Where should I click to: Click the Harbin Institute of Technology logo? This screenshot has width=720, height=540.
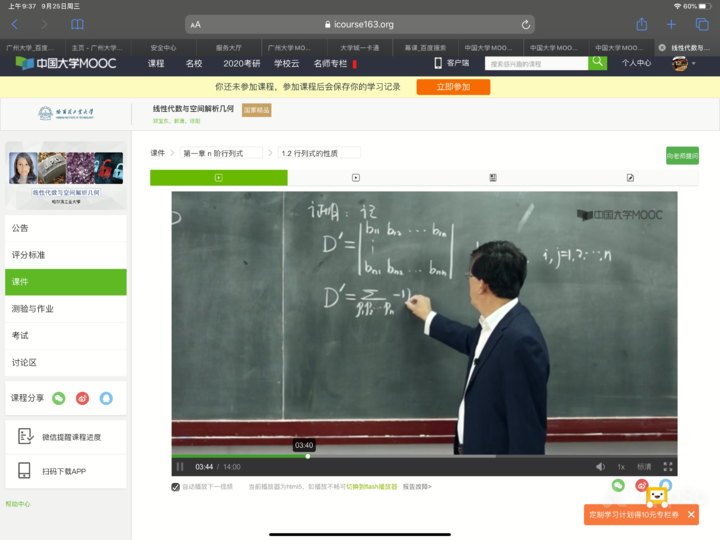pyautogui.click(x=66, y=113)
